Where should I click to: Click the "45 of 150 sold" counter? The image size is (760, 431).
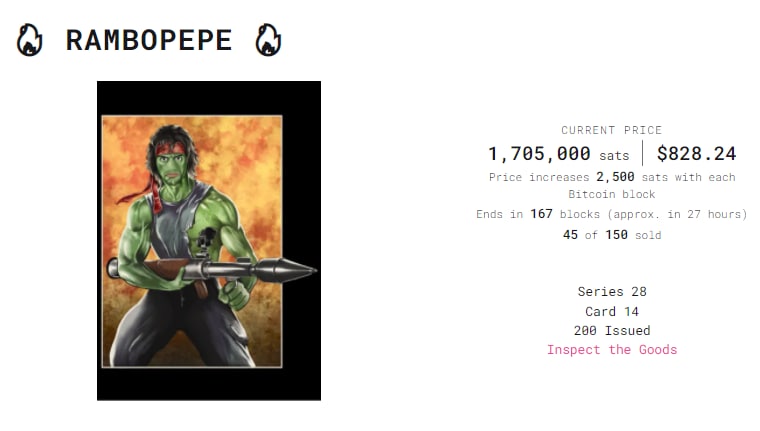[611, 235]
